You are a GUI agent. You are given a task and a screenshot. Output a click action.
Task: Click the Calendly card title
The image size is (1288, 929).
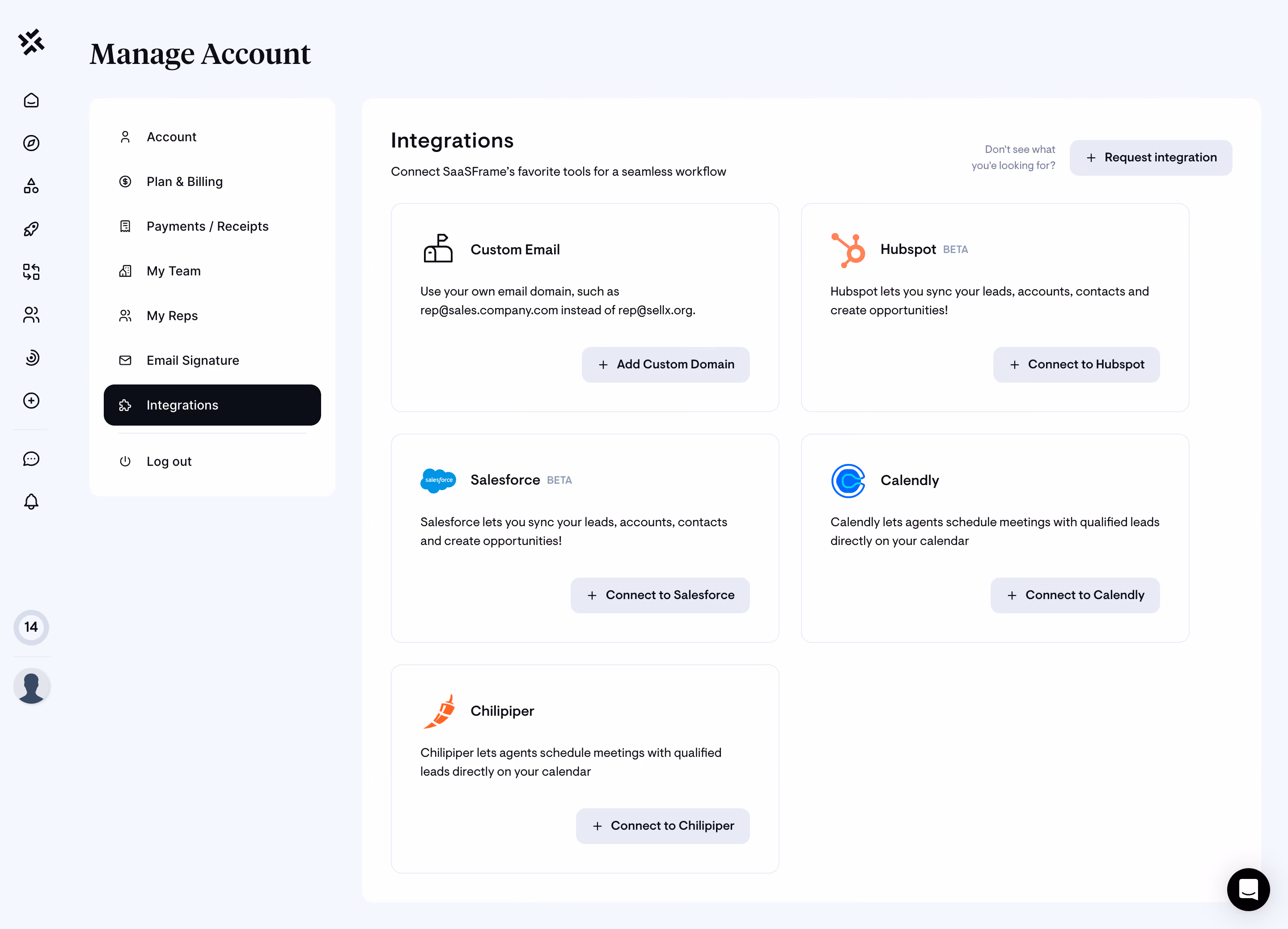tap(910, 481)
